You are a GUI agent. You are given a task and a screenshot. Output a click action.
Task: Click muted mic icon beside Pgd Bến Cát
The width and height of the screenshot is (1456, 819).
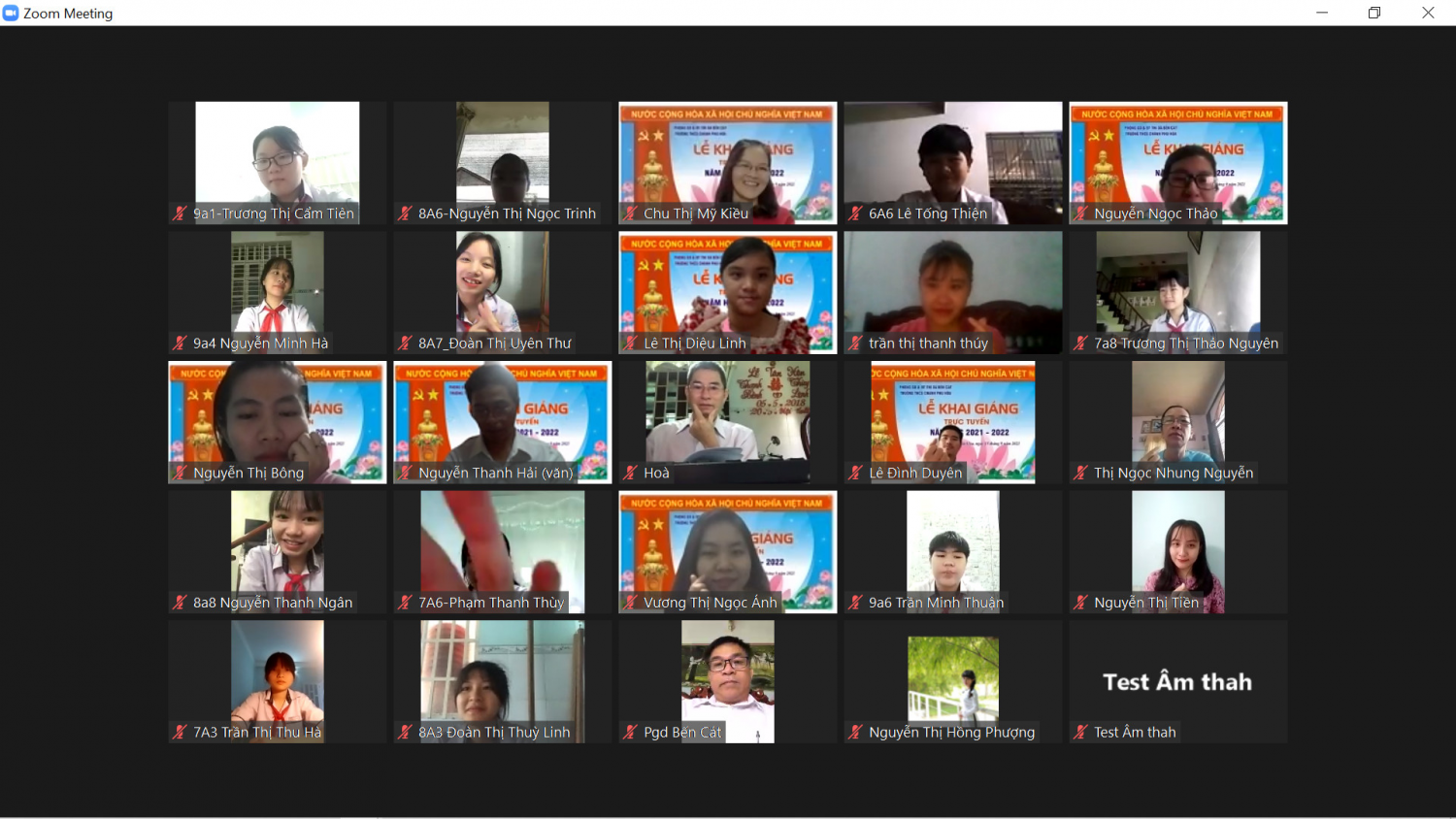630,732
